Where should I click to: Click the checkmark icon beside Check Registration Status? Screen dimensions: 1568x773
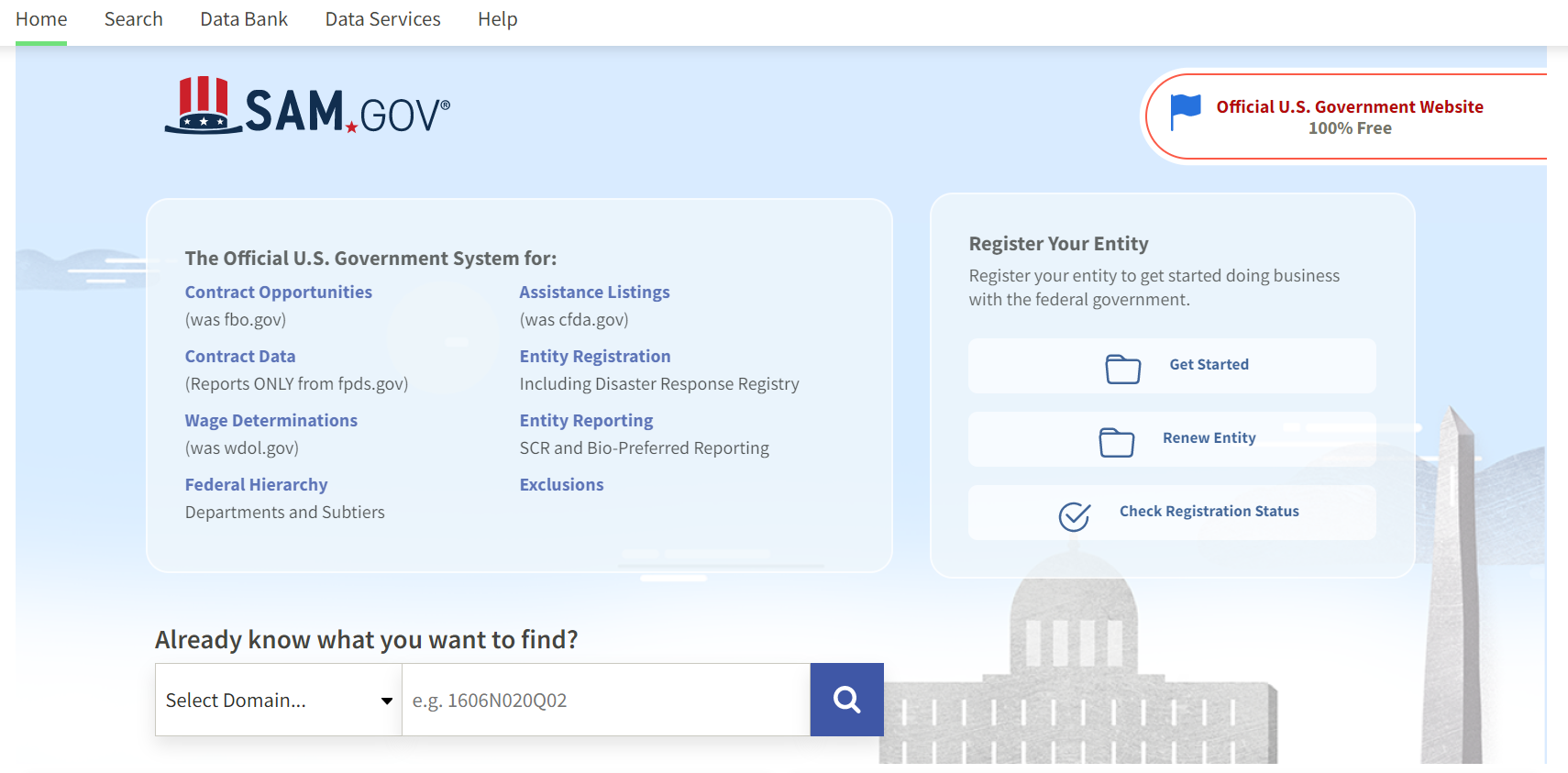tap(1074, 516)
